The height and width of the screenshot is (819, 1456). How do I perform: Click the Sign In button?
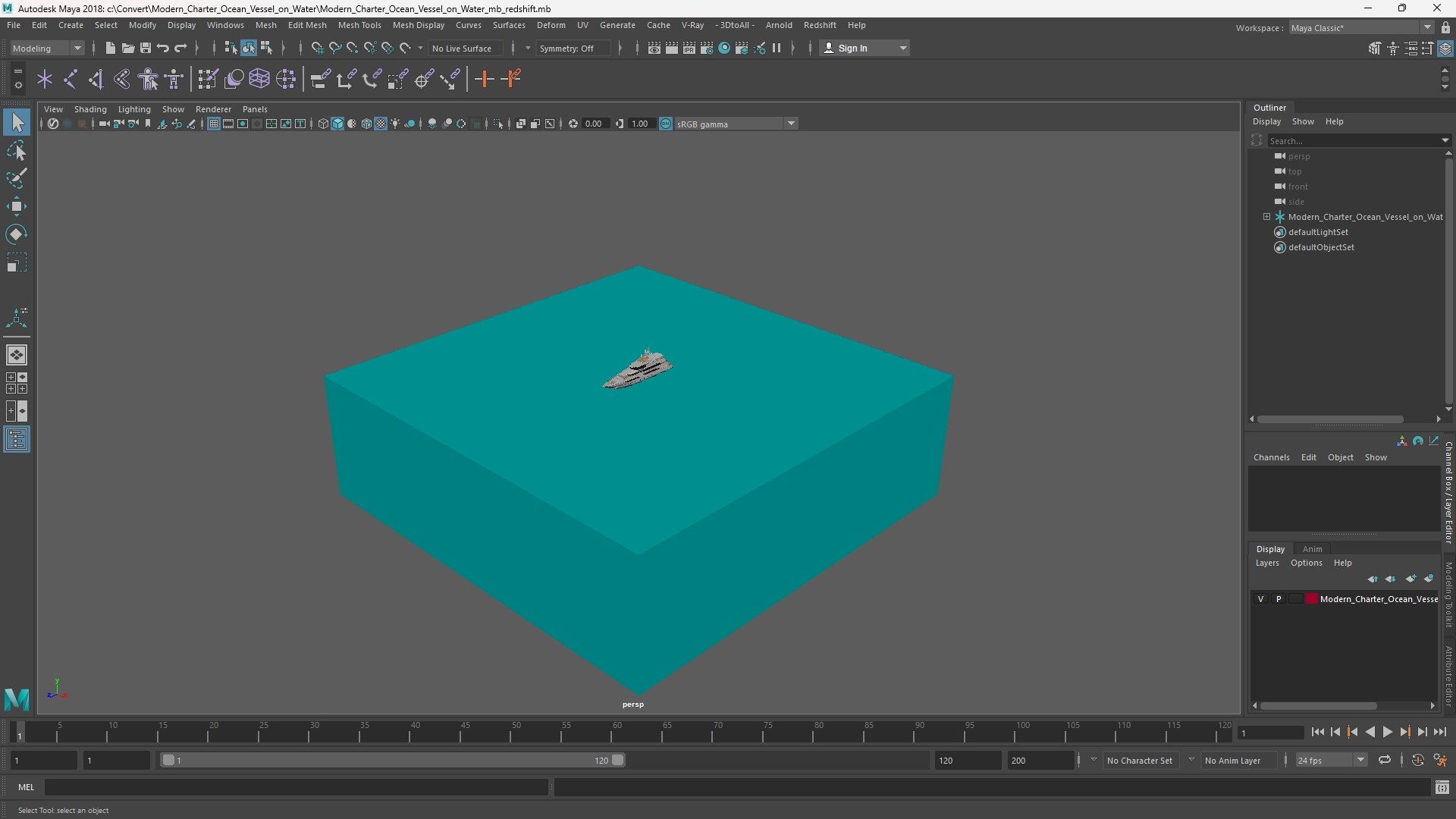852,49
